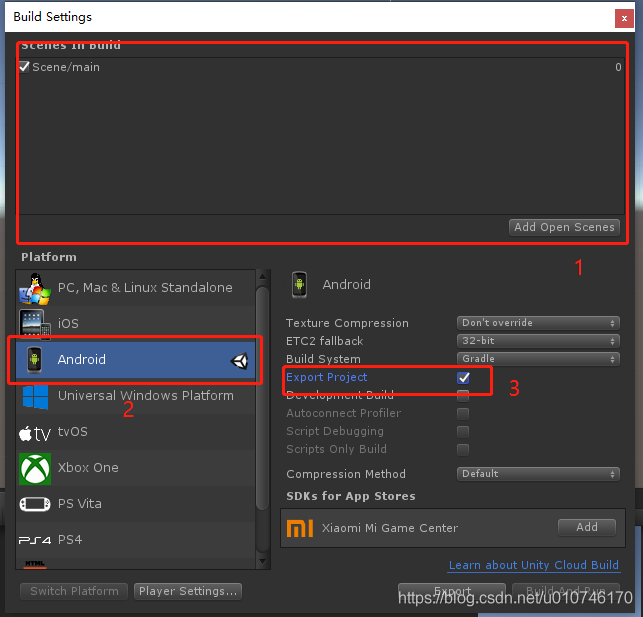Viewport: 643px width, 617px height.
Task: Click the platform list scroll down arrow
Action: 262,561
